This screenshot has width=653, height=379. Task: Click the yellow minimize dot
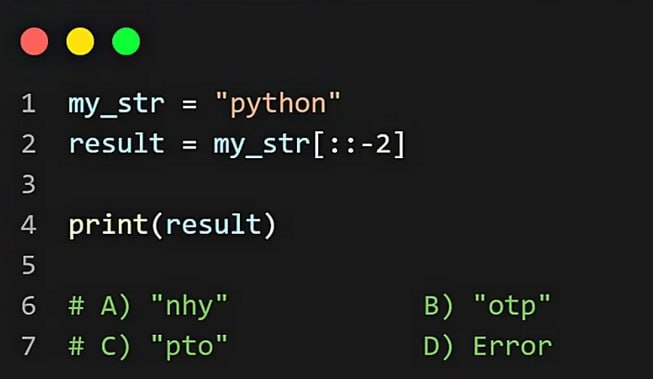point(80,41)
